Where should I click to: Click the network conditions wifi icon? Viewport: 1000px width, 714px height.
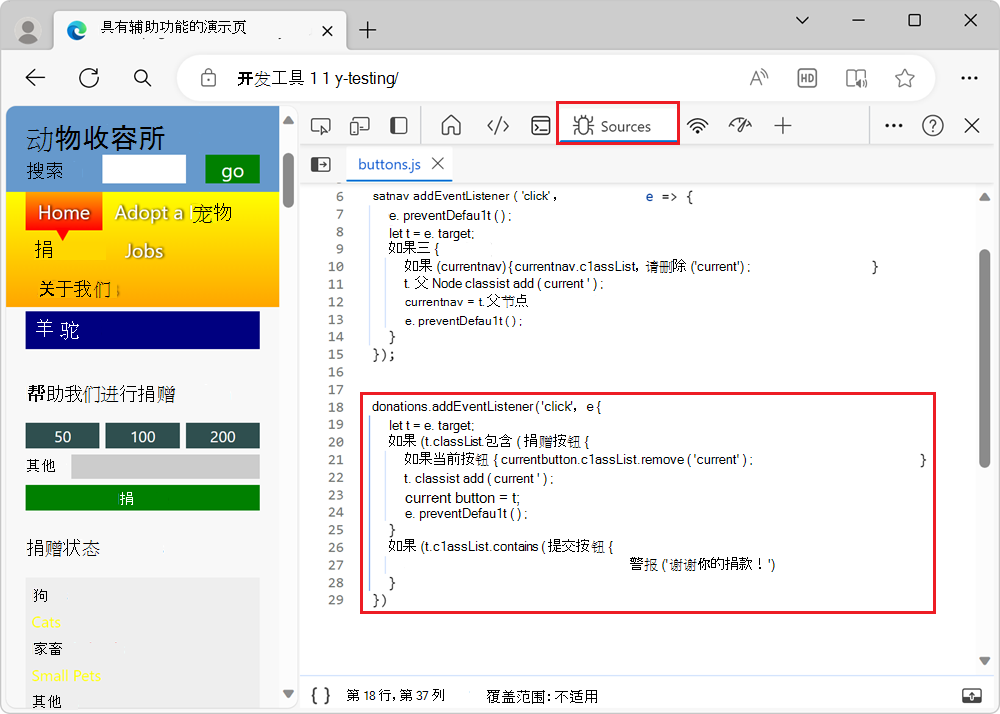click(x=697, y=125)
